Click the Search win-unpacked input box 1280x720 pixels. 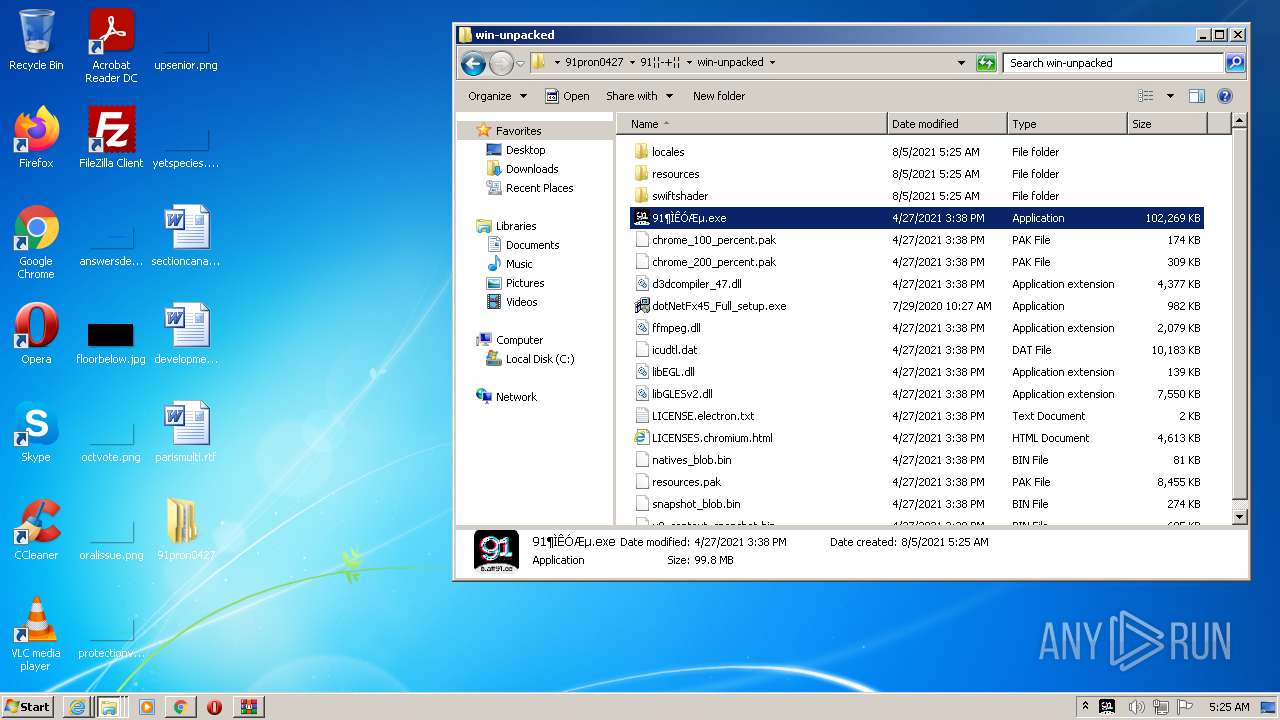pyautogui.click(x=1113, y=62)
